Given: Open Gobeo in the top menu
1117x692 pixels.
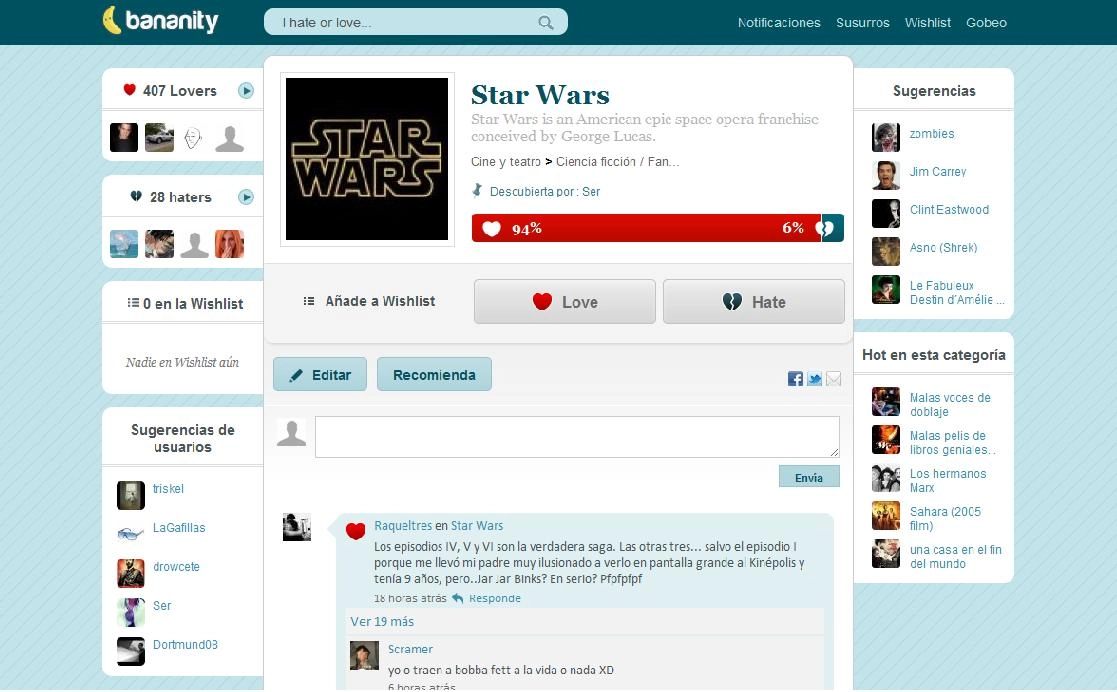Looking at the screenshot, I should [986, 23].
